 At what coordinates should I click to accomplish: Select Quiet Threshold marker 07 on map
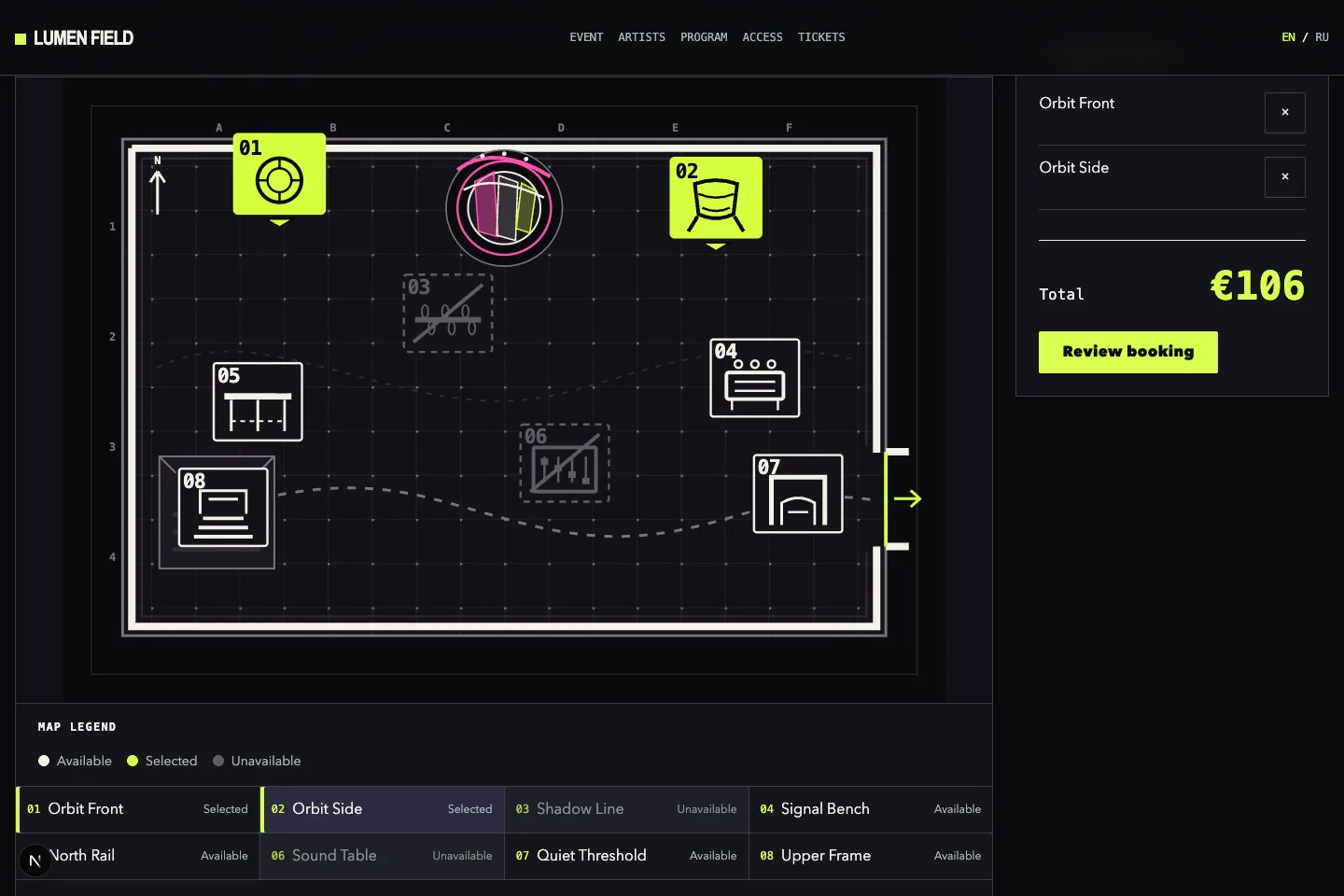pos(798,494)
